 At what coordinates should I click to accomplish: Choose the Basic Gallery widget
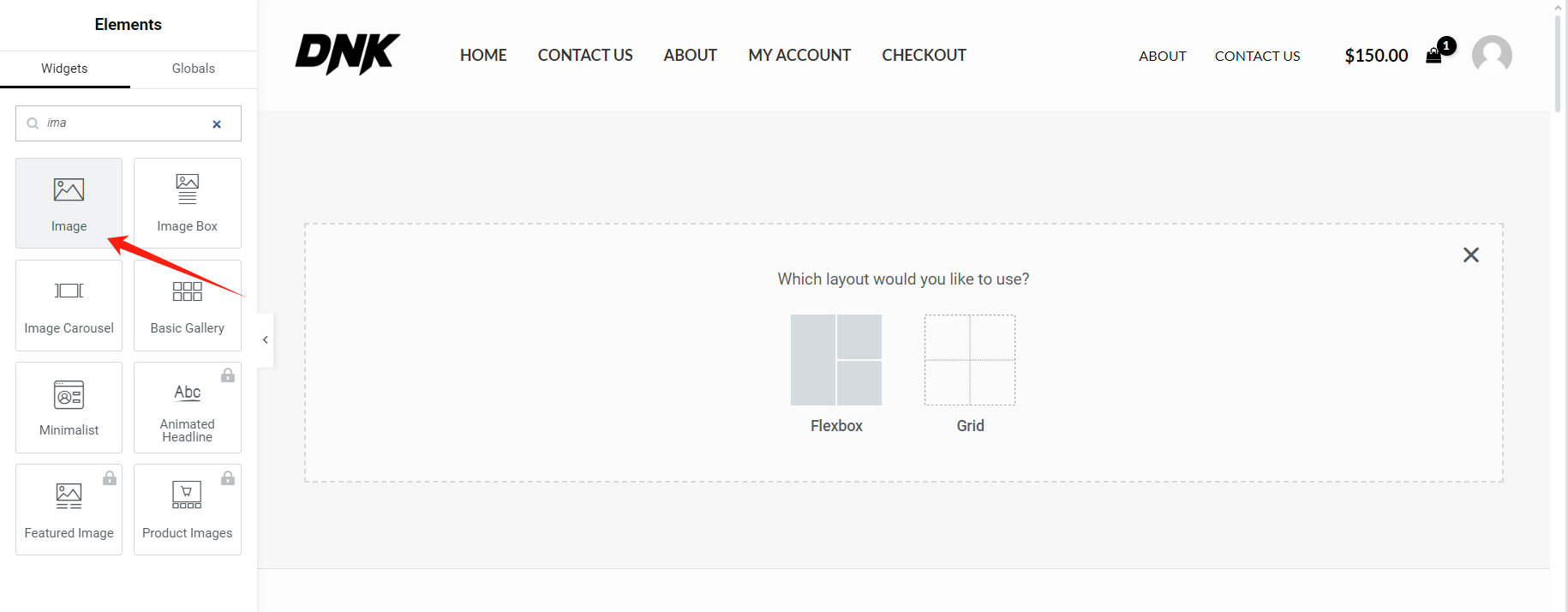(187, 305)
